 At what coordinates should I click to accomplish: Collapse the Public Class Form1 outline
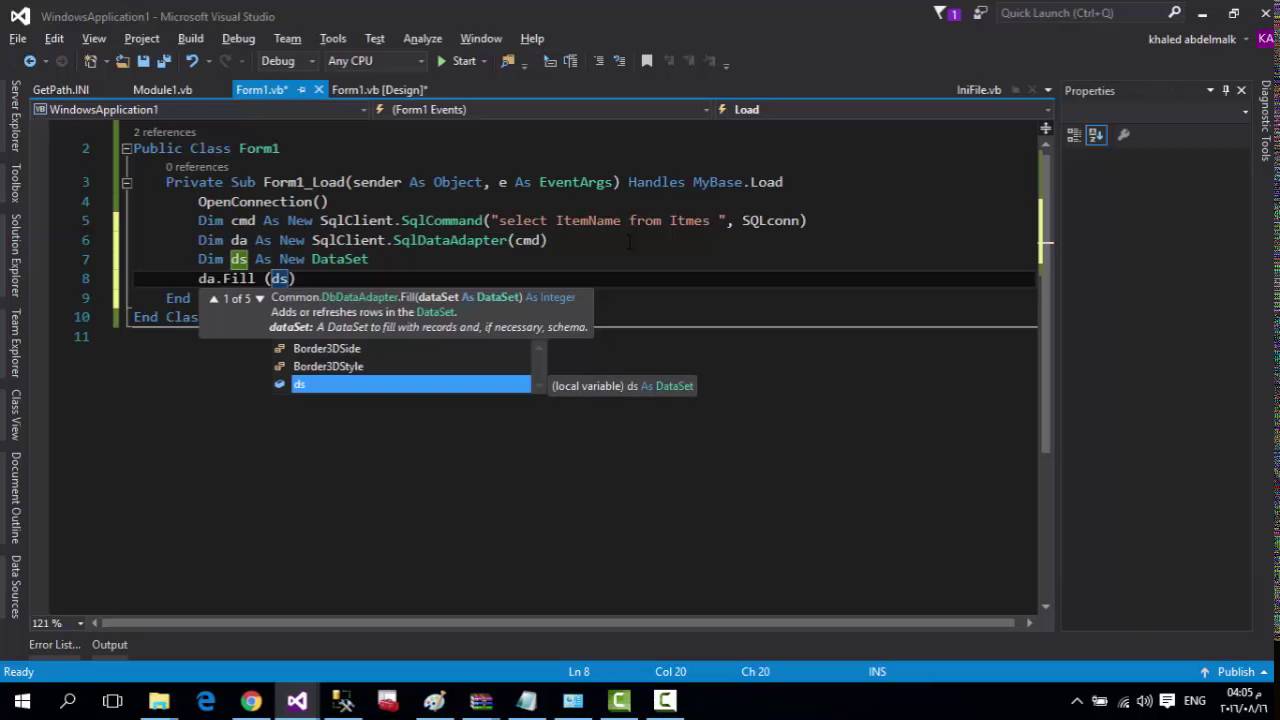126,149
